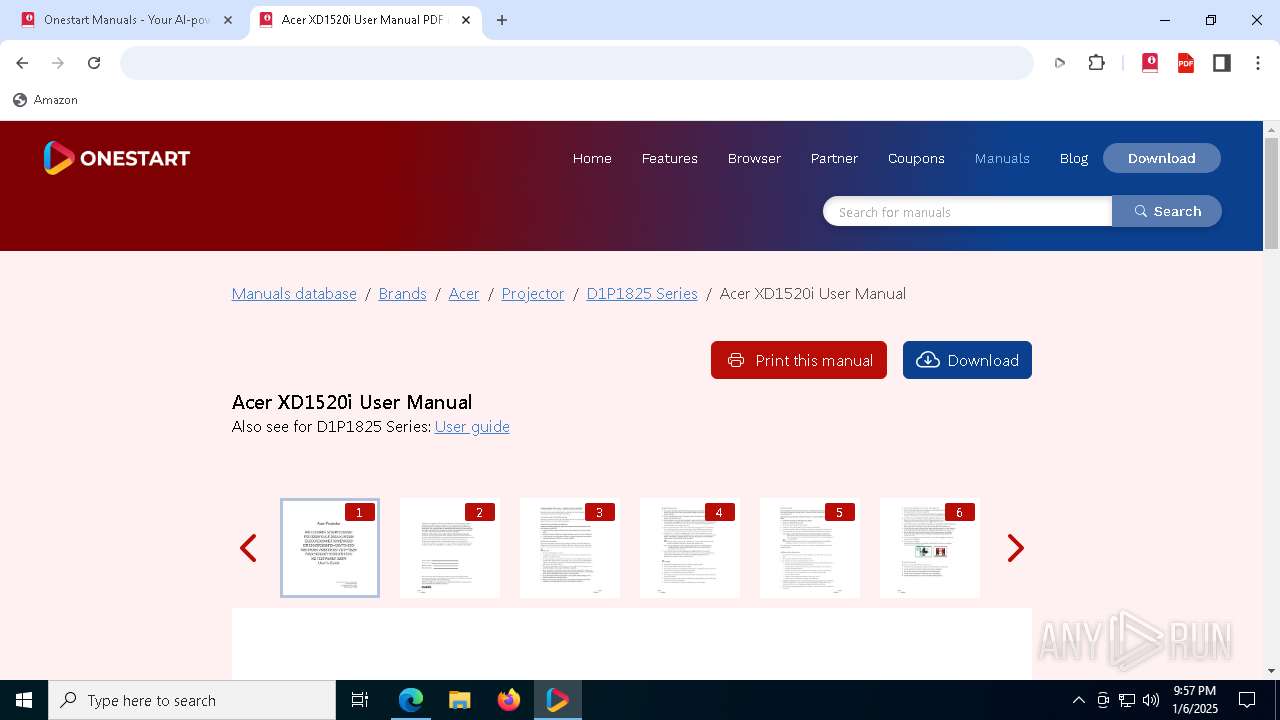The height and width of the screenshot is (720, 1280).
Task: Open the Browser menu item
Action: tap(754, 158)
